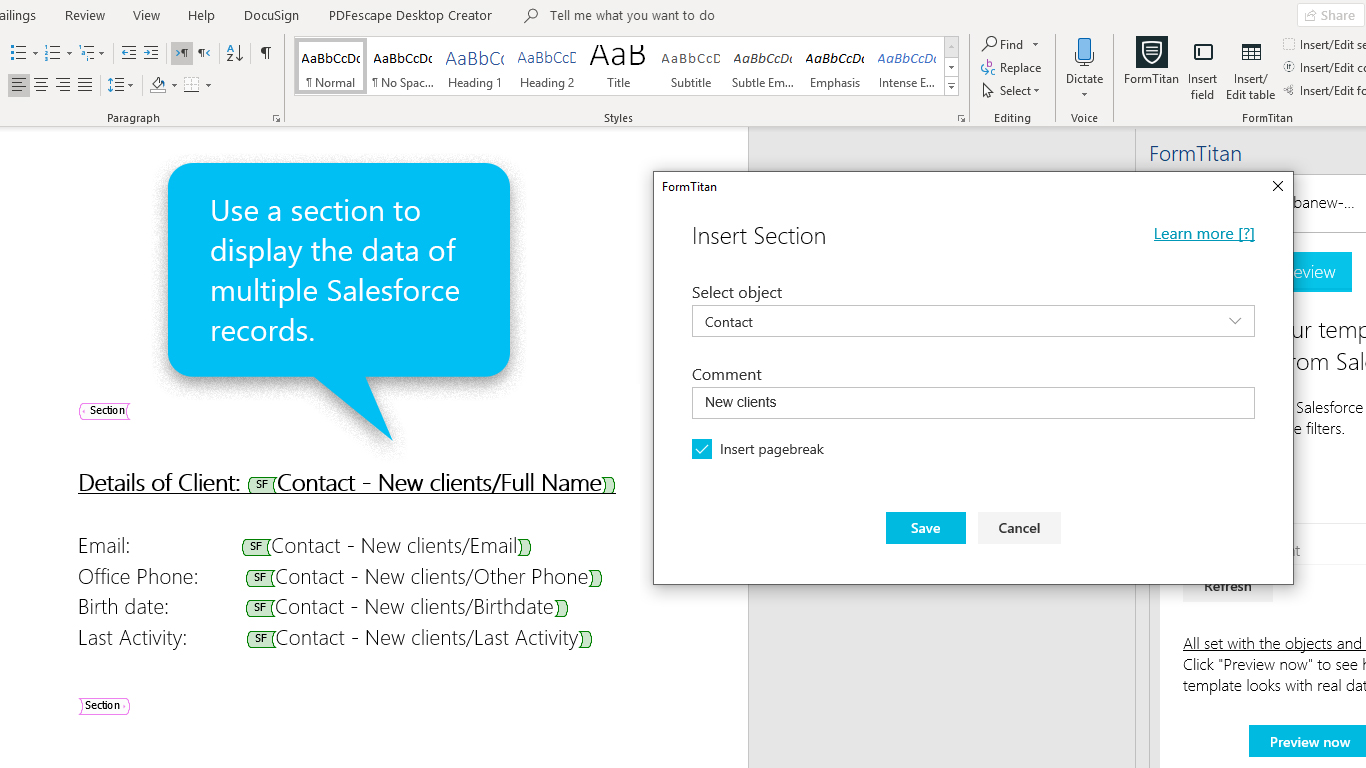Image resolution: width=1366 pixels, height=768 pixels.
Task: Uncheck the Insert pagebreak checkbox
Action: 702,449
